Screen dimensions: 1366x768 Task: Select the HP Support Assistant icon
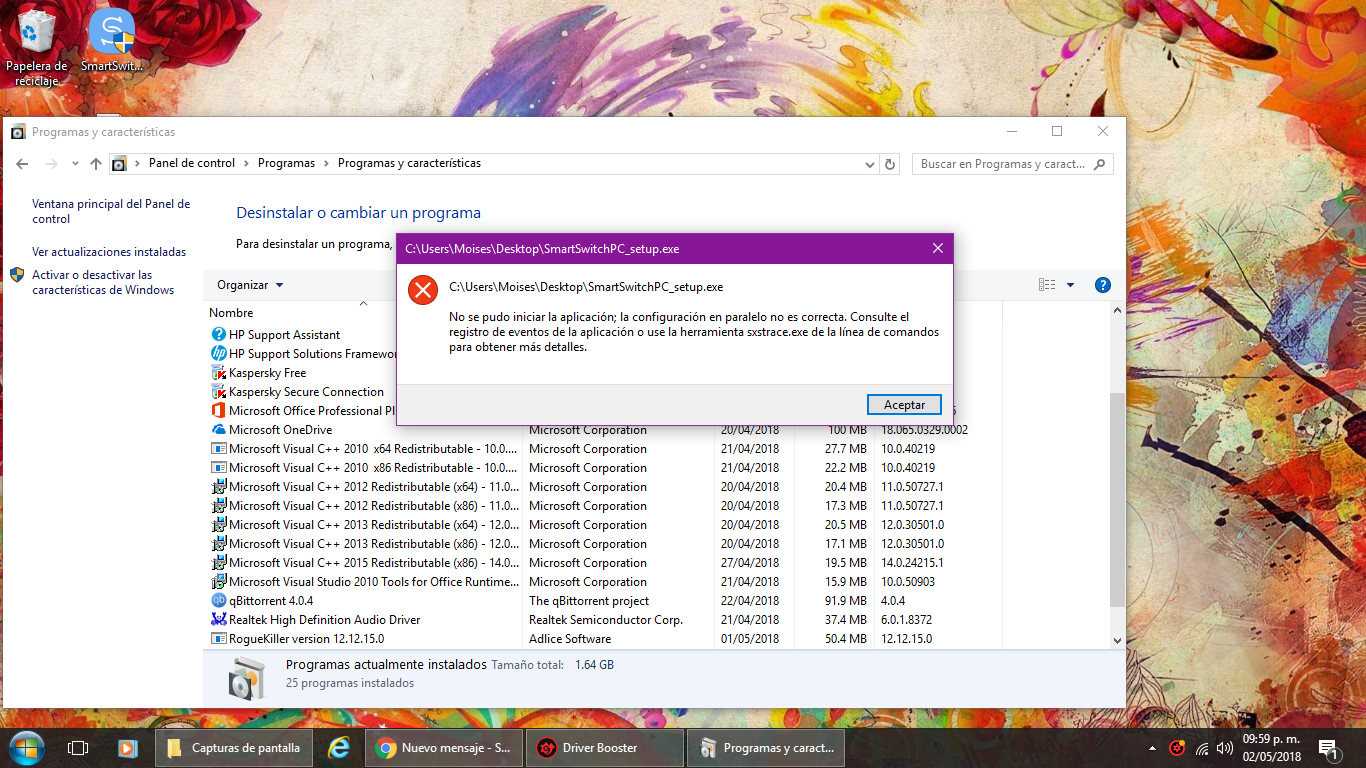[219, 334]
